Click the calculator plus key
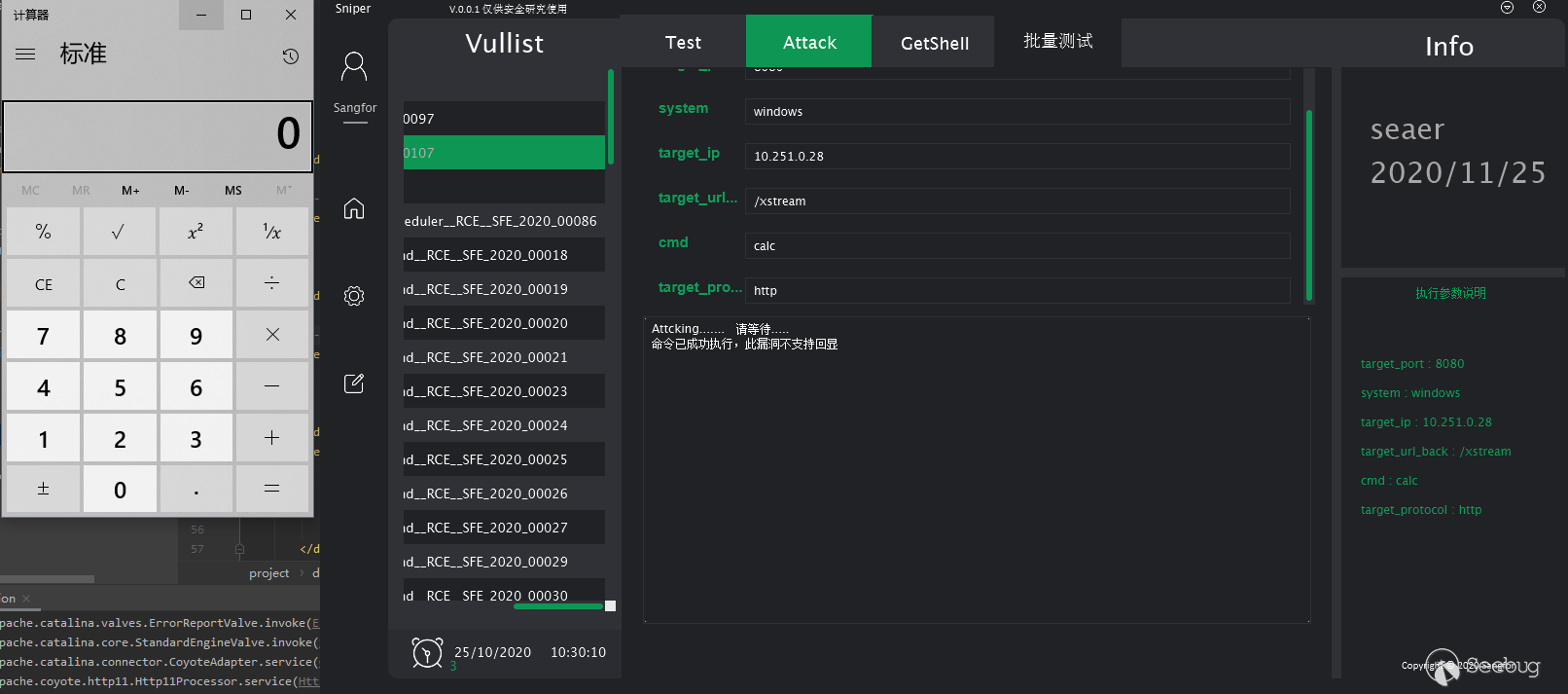The image size is (1568, 694). point(272,438)
